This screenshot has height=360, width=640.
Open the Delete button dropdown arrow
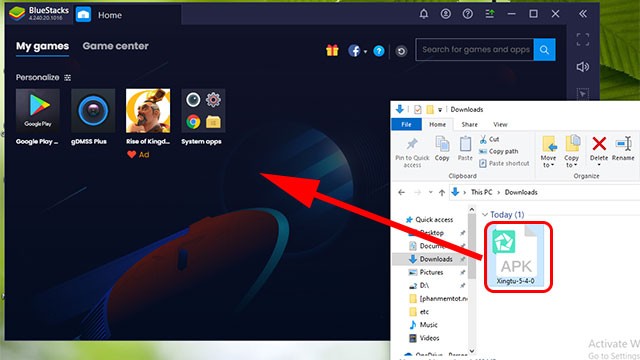click(x=599, y=165)
